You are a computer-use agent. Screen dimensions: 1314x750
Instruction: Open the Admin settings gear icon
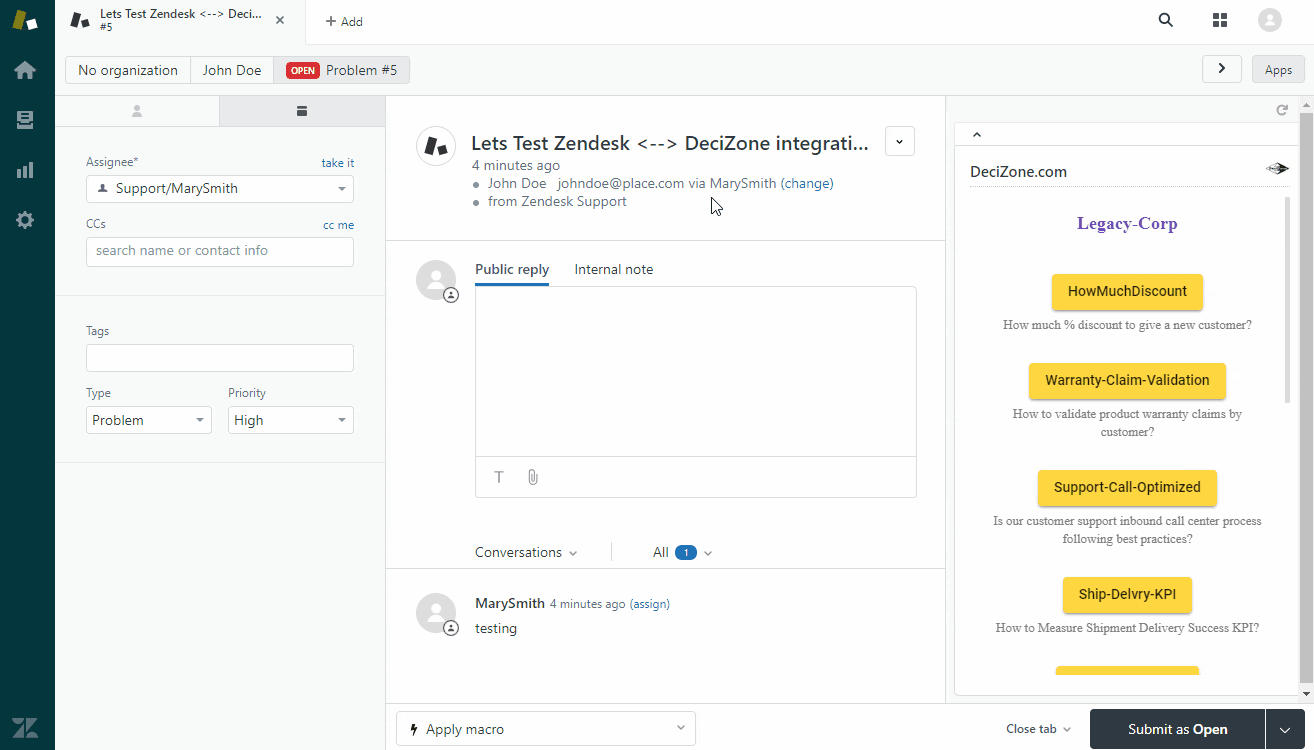(26, 220)
